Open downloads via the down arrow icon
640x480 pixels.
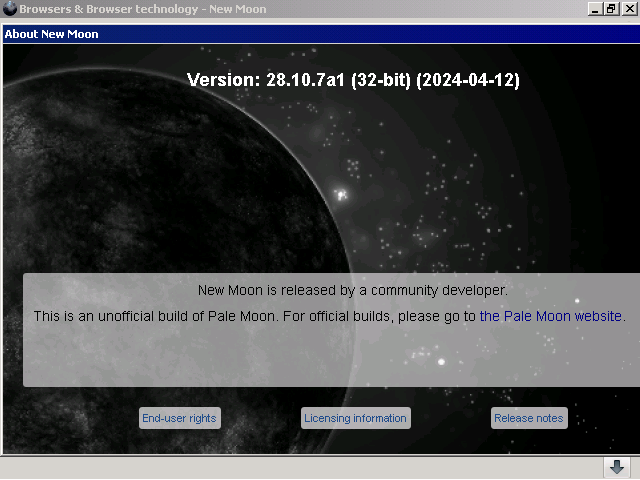tap(617, 467)
